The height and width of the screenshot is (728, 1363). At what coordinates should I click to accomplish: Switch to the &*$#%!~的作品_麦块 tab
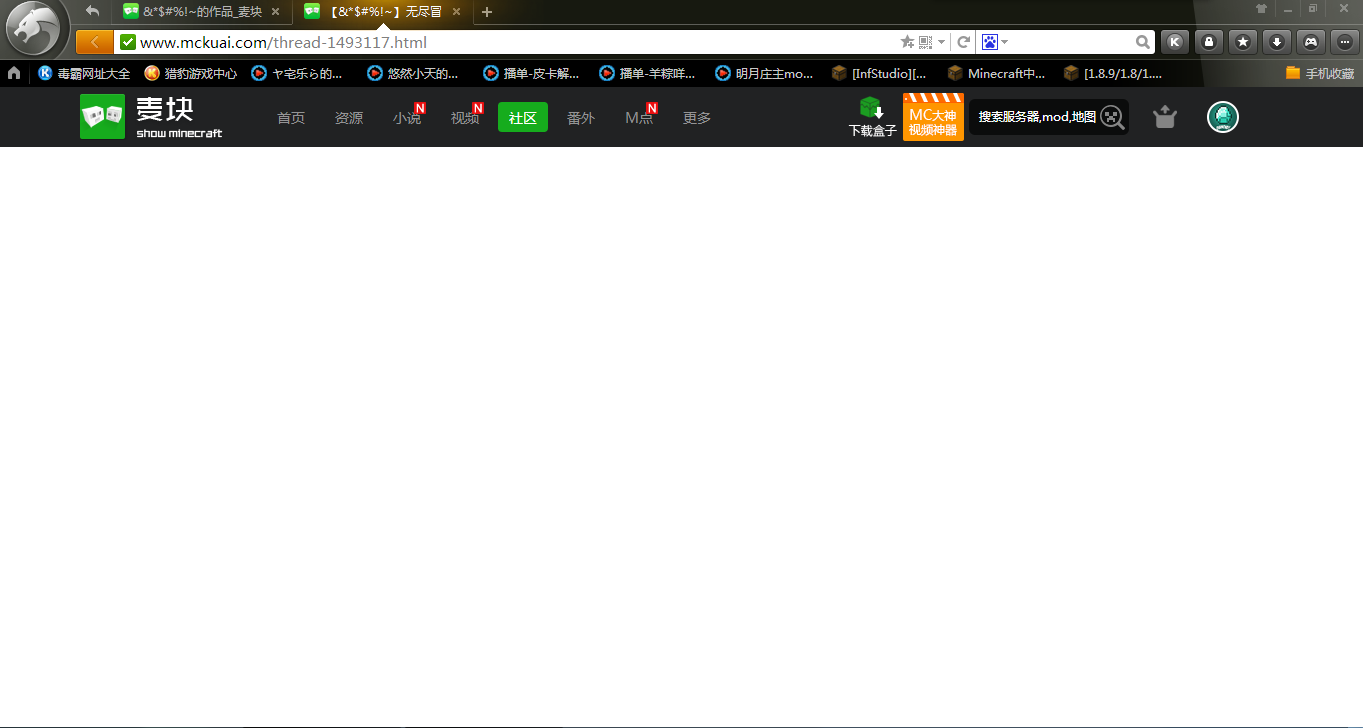click(x=202, y=12)
